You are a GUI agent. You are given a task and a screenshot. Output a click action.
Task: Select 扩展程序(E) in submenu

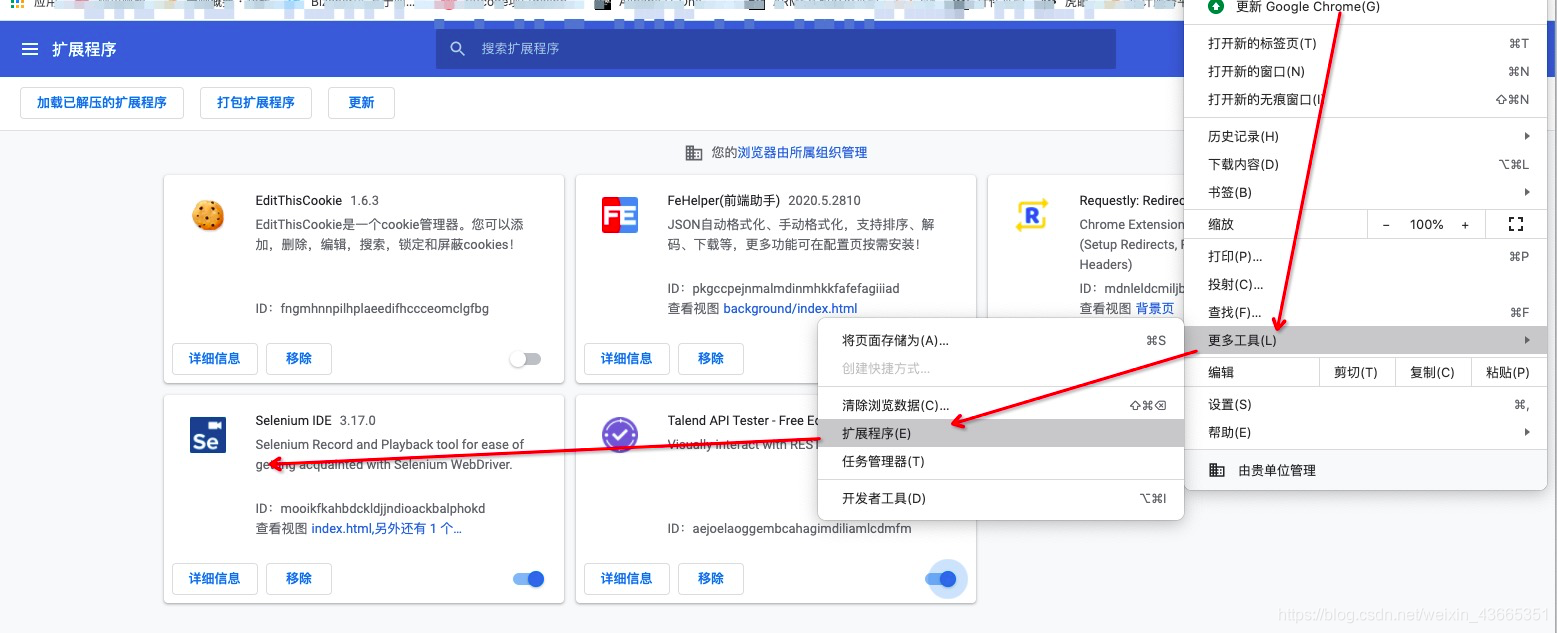[1001, 433]
